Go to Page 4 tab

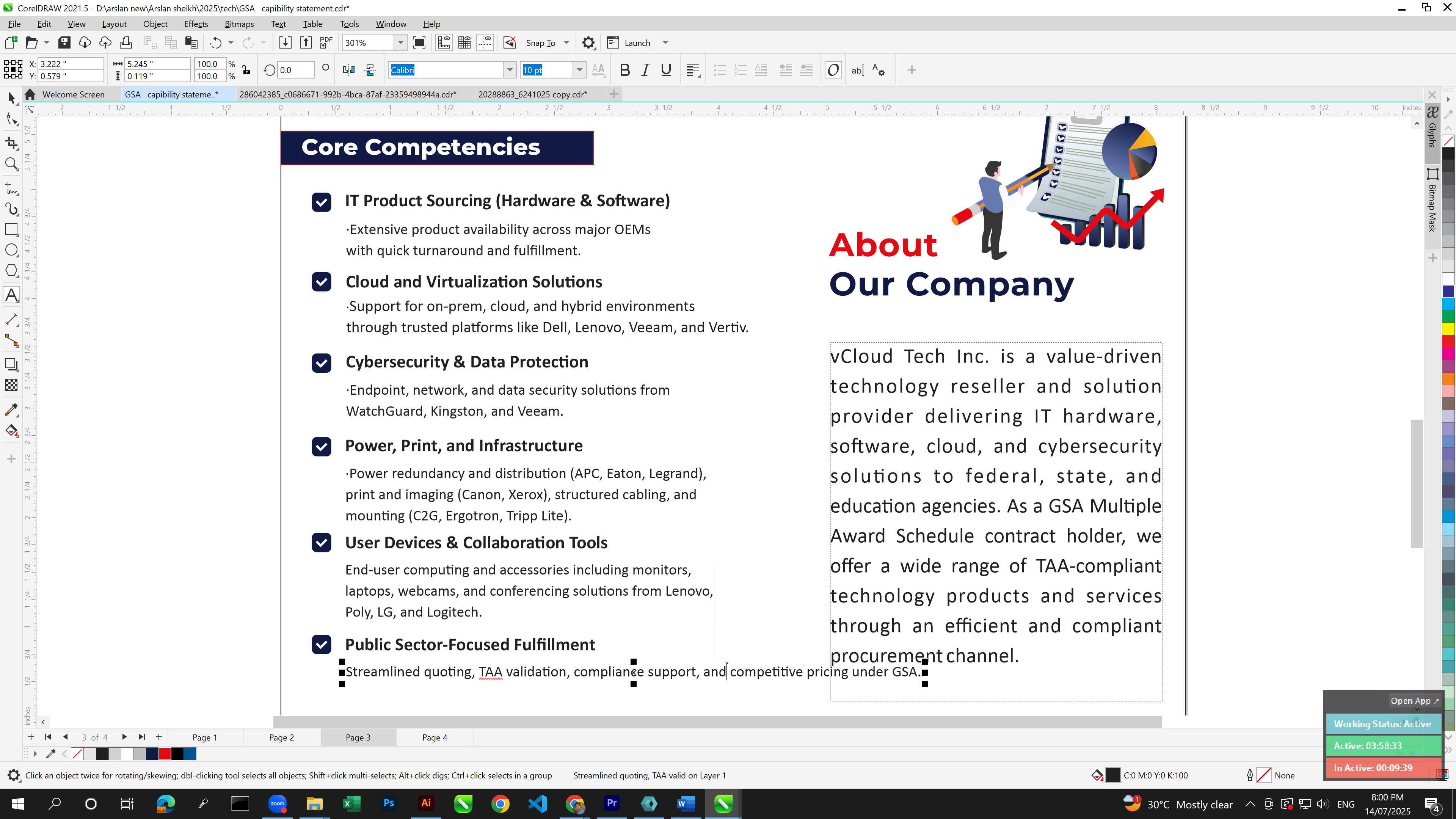click(434, 737)
